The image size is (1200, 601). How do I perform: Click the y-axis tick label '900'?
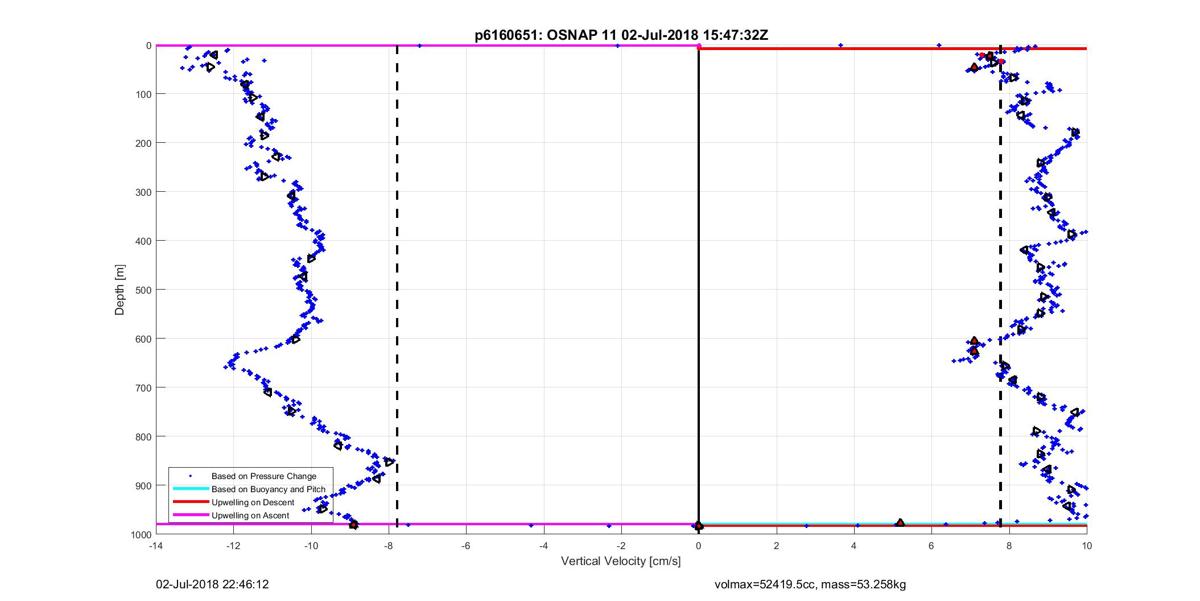click(x=142, y=486)
